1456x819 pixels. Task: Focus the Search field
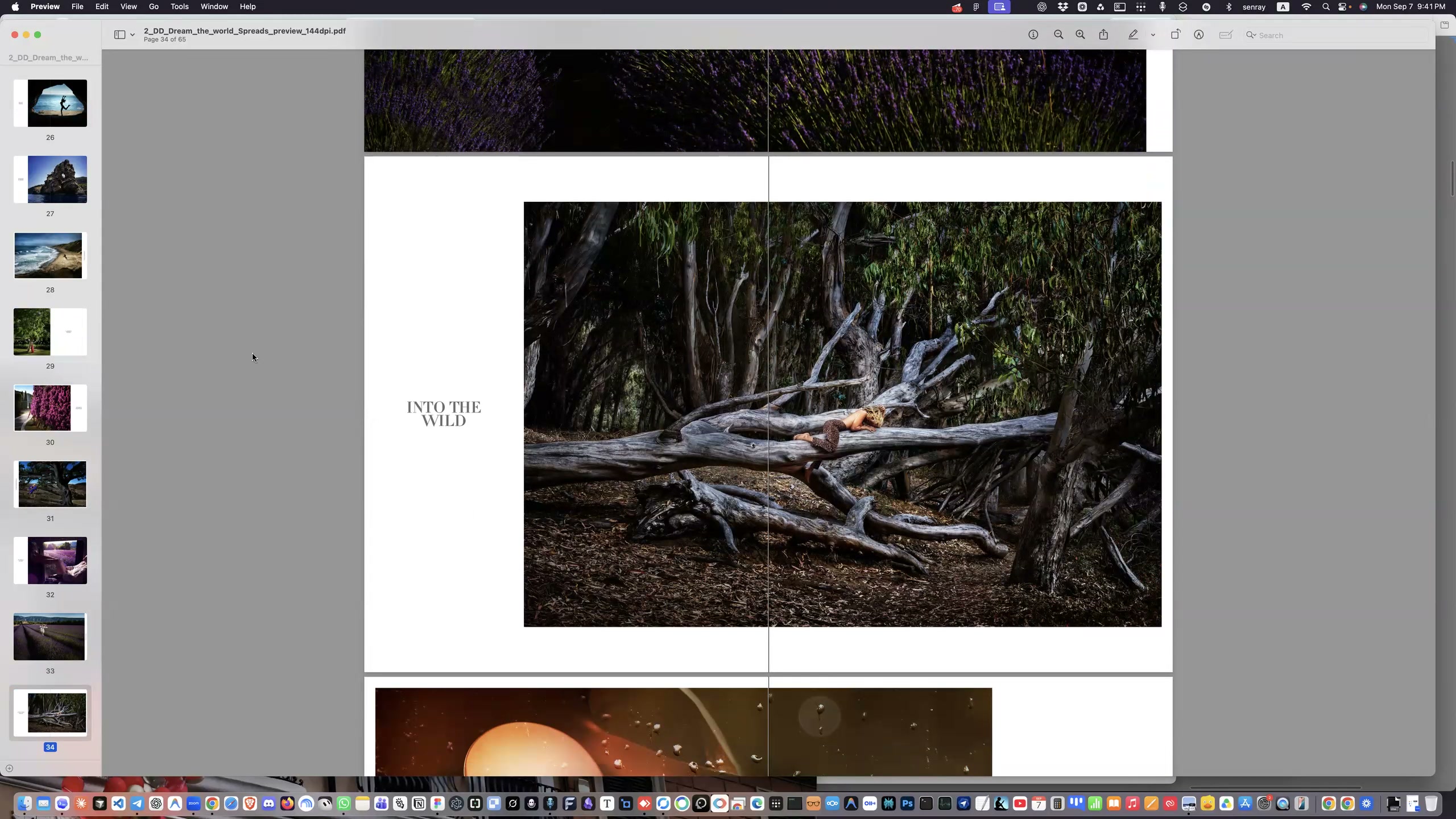[1337, 35]
